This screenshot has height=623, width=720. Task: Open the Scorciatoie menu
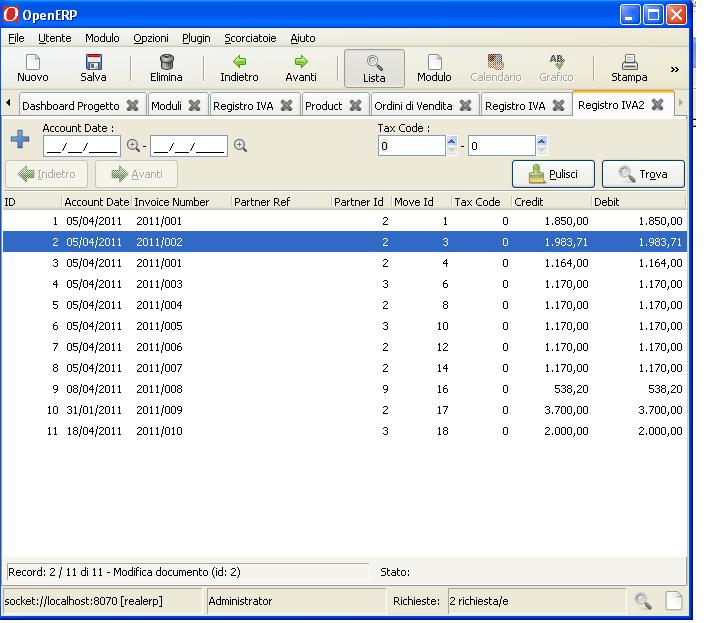250,38
